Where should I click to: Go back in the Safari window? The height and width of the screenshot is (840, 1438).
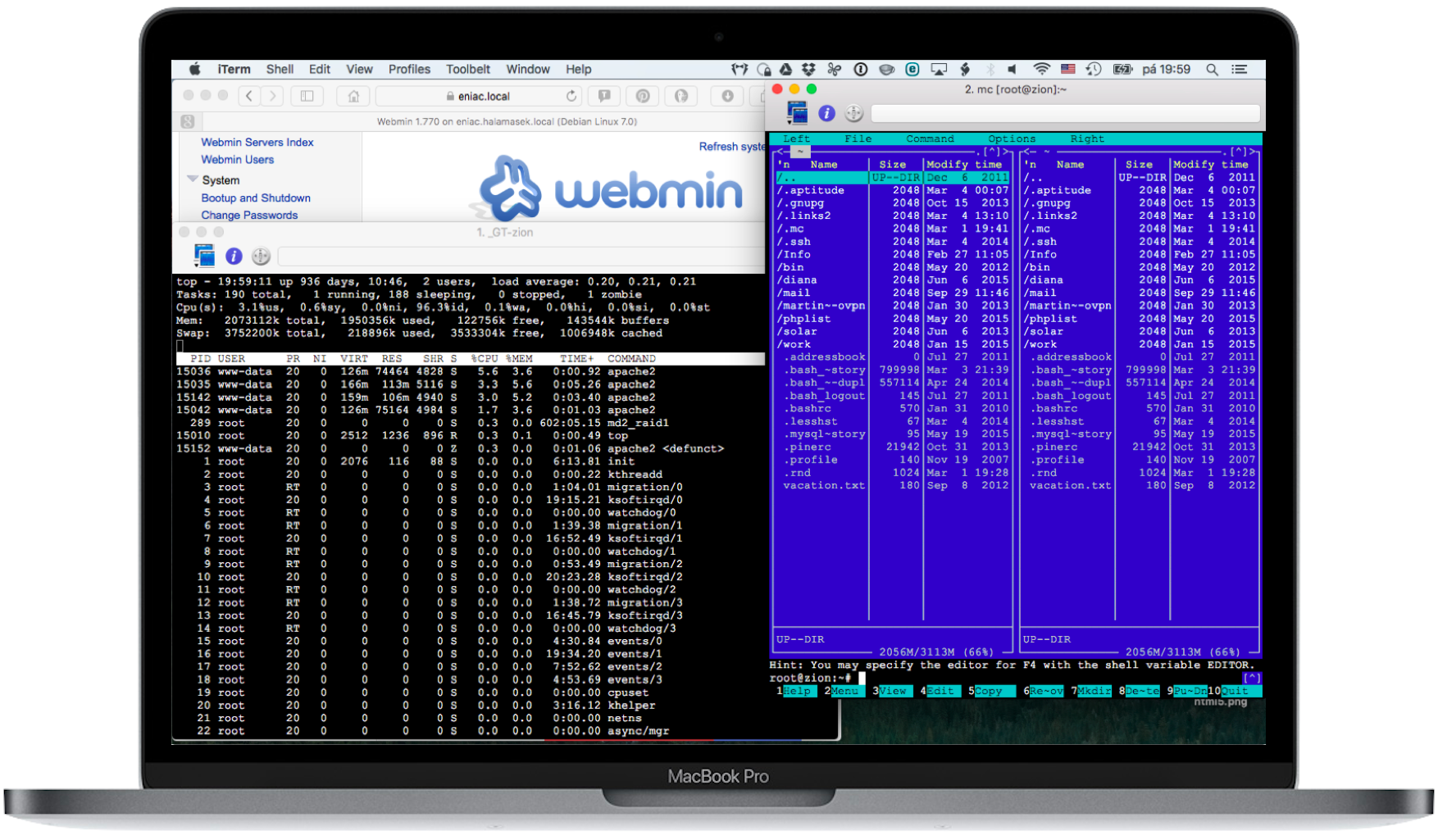click(x=250, y=97)
